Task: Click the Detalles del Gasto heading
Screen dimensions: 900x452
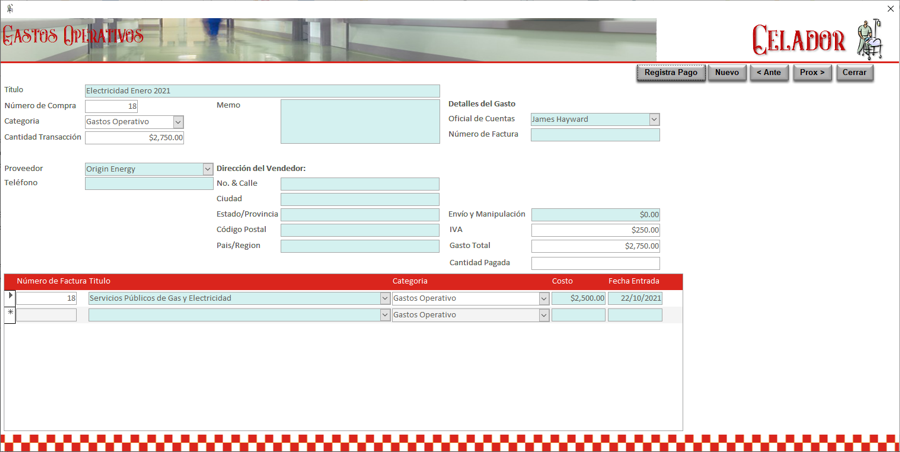Action: tap(482, 104)
